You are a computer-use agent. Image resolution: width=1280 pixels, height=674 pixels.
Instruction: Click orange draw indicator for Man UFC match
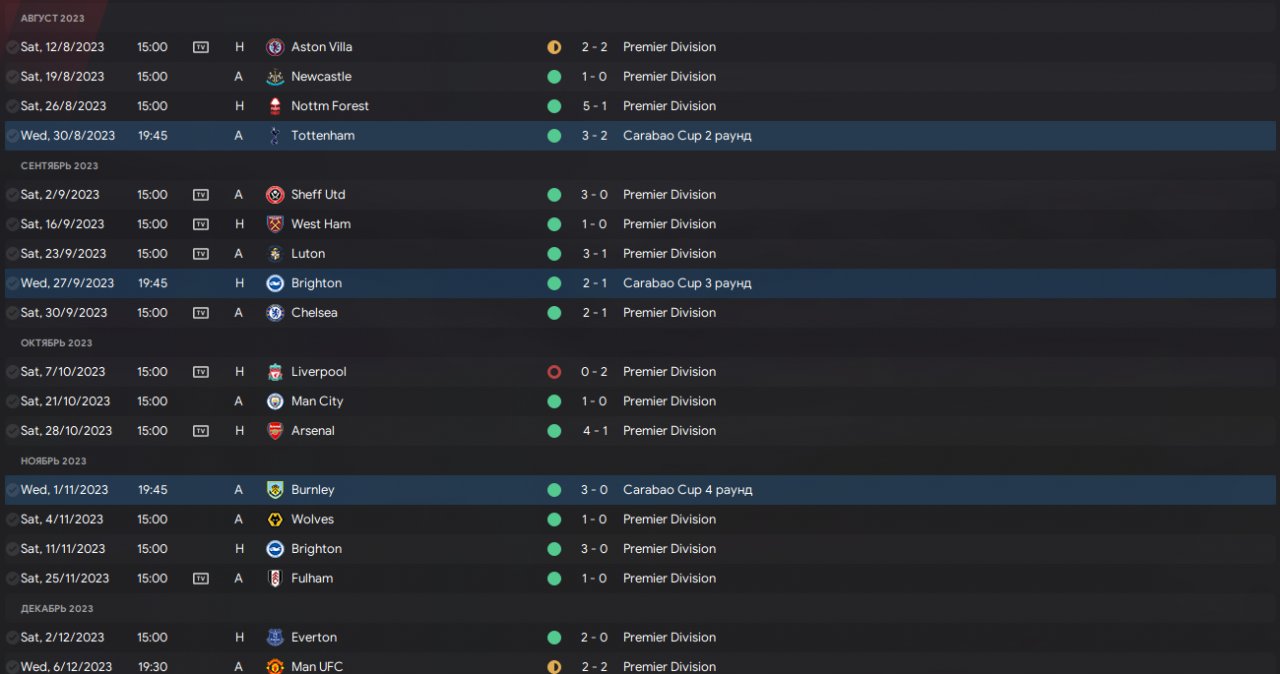coord(554,666)
